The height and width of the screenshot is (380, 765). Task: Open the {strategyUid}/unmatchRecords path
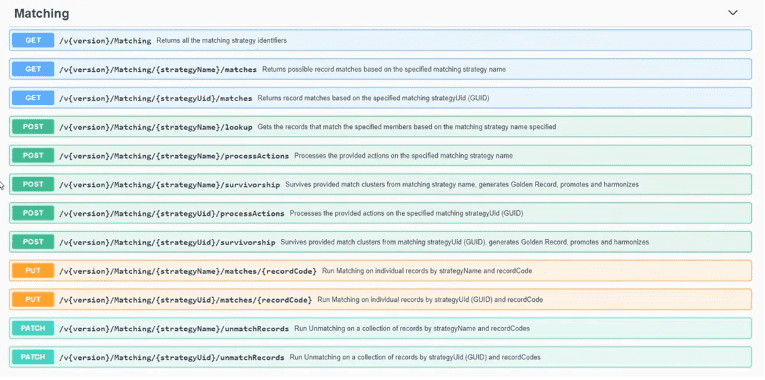(x=171, y=358)
